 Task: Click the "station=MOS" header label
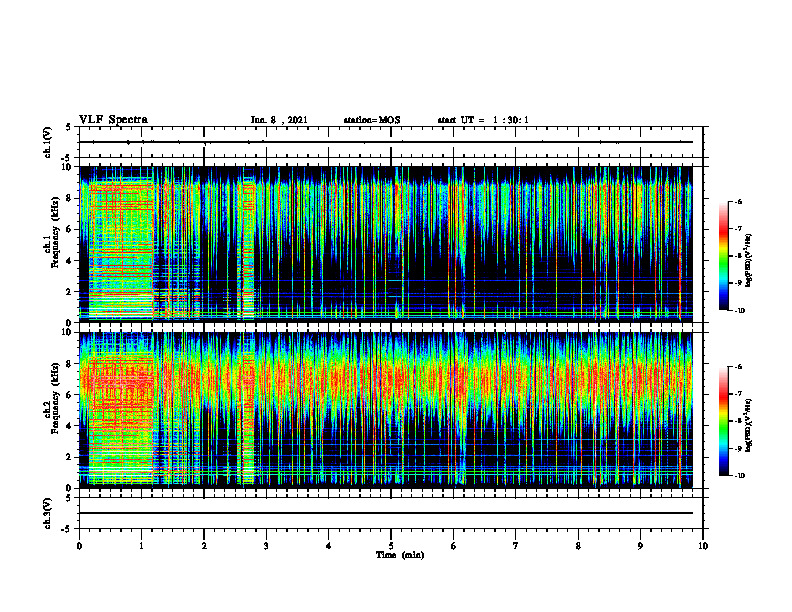coord(372,120)
